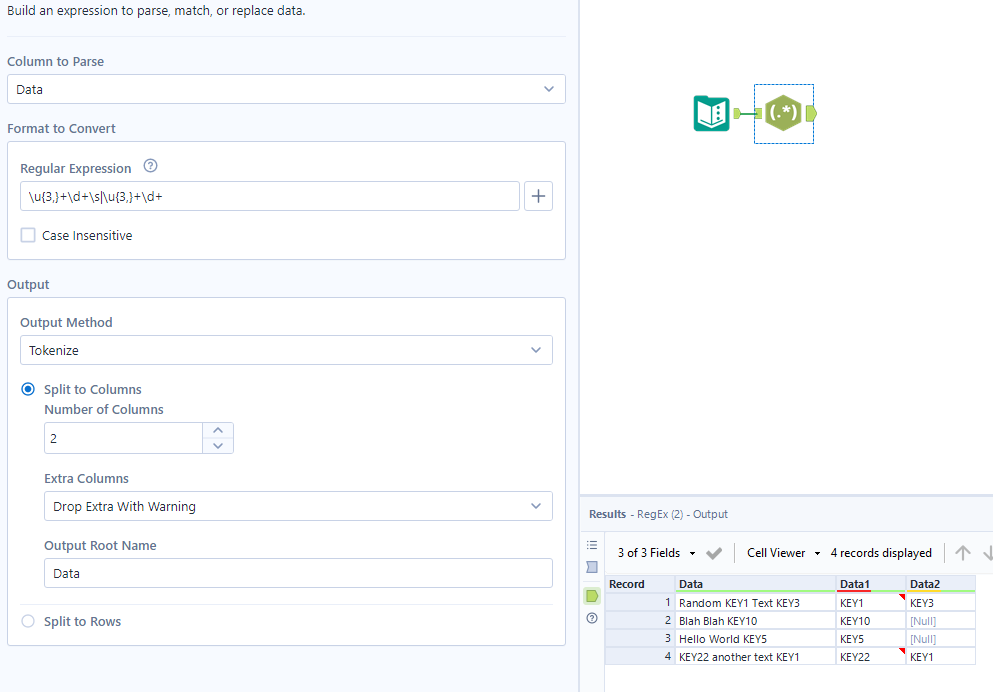
Task: Click the Number of Columns input field
Action: point(123,438)
